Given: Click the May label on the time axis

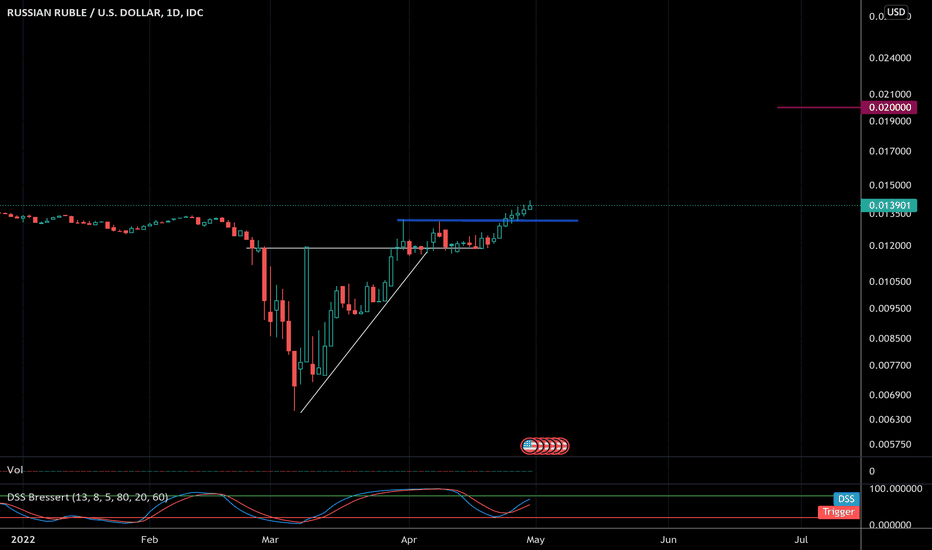Looking at the screenshot, I should [536, 539].
